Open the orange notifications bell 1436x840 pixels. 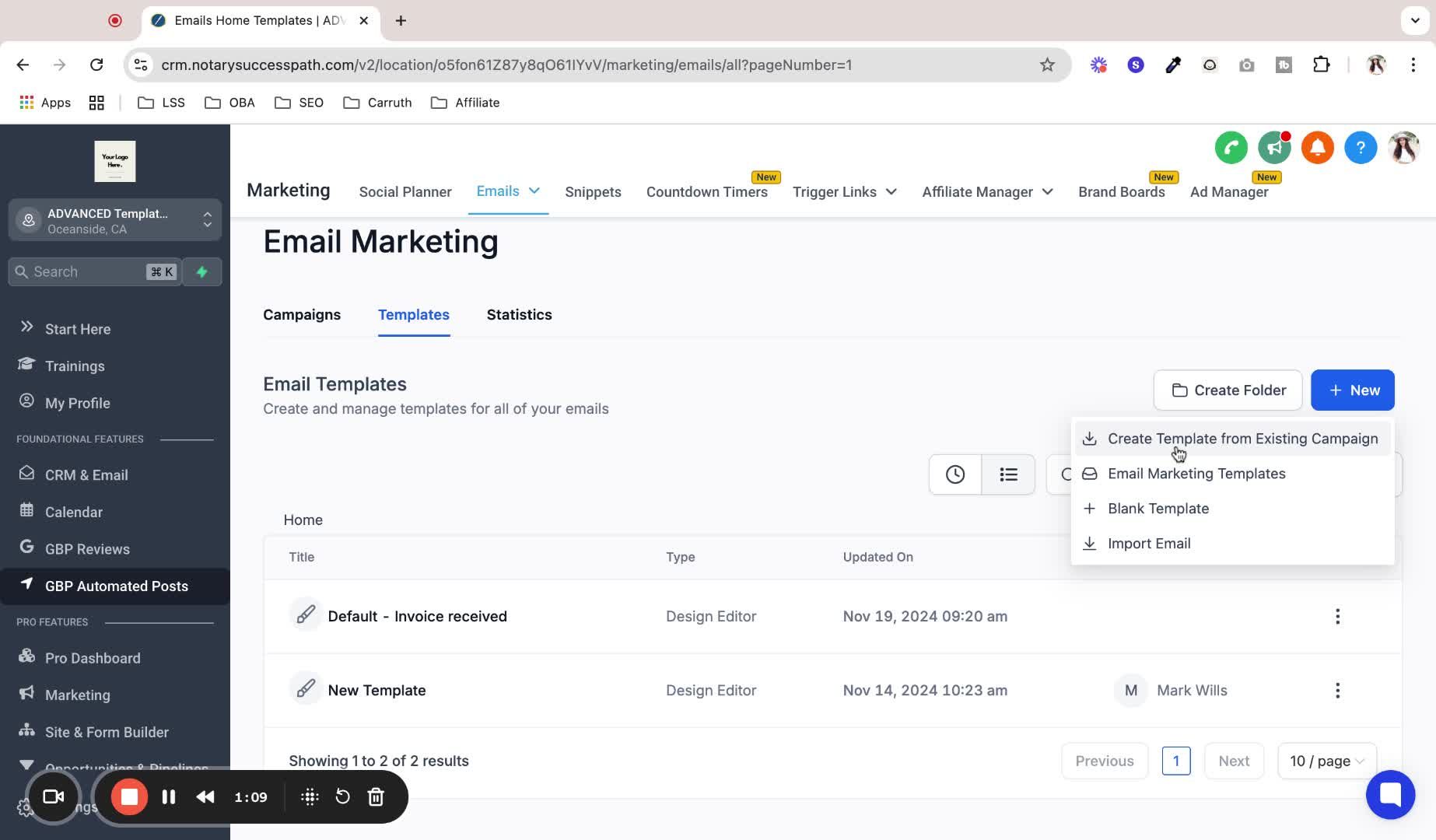[x=1317, y=148]
